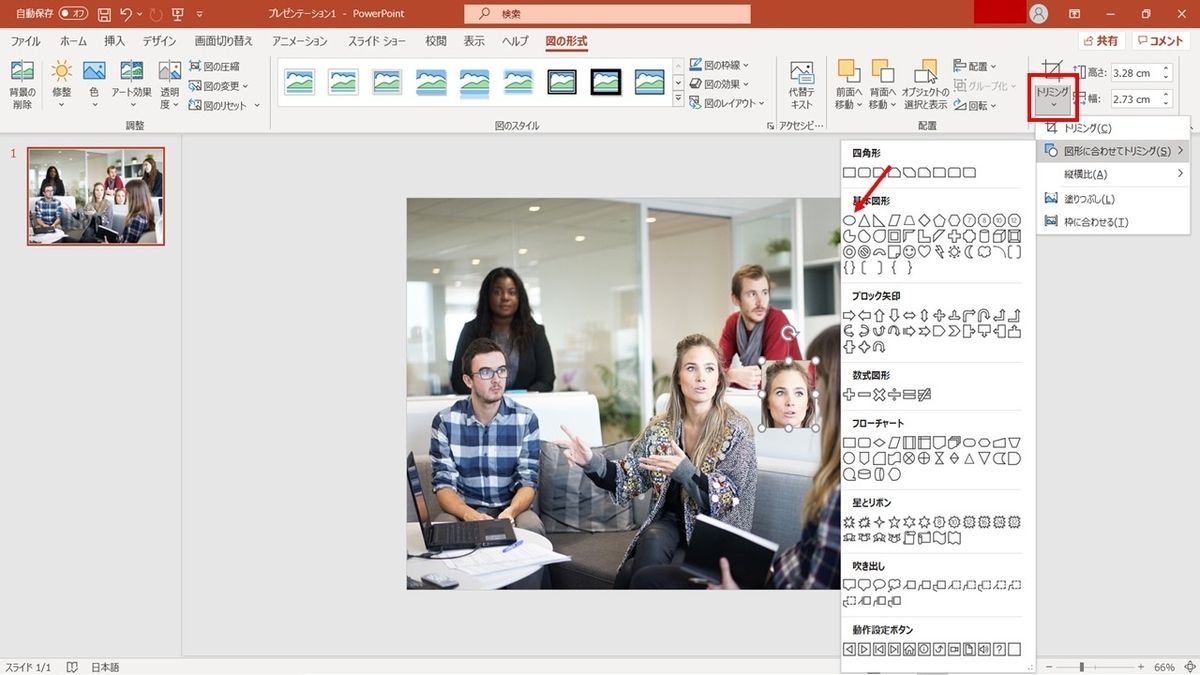Viewport: 1200px width, 675px height.
Task: Click 背面へ移動 send backward button
Action: [882, 85]
